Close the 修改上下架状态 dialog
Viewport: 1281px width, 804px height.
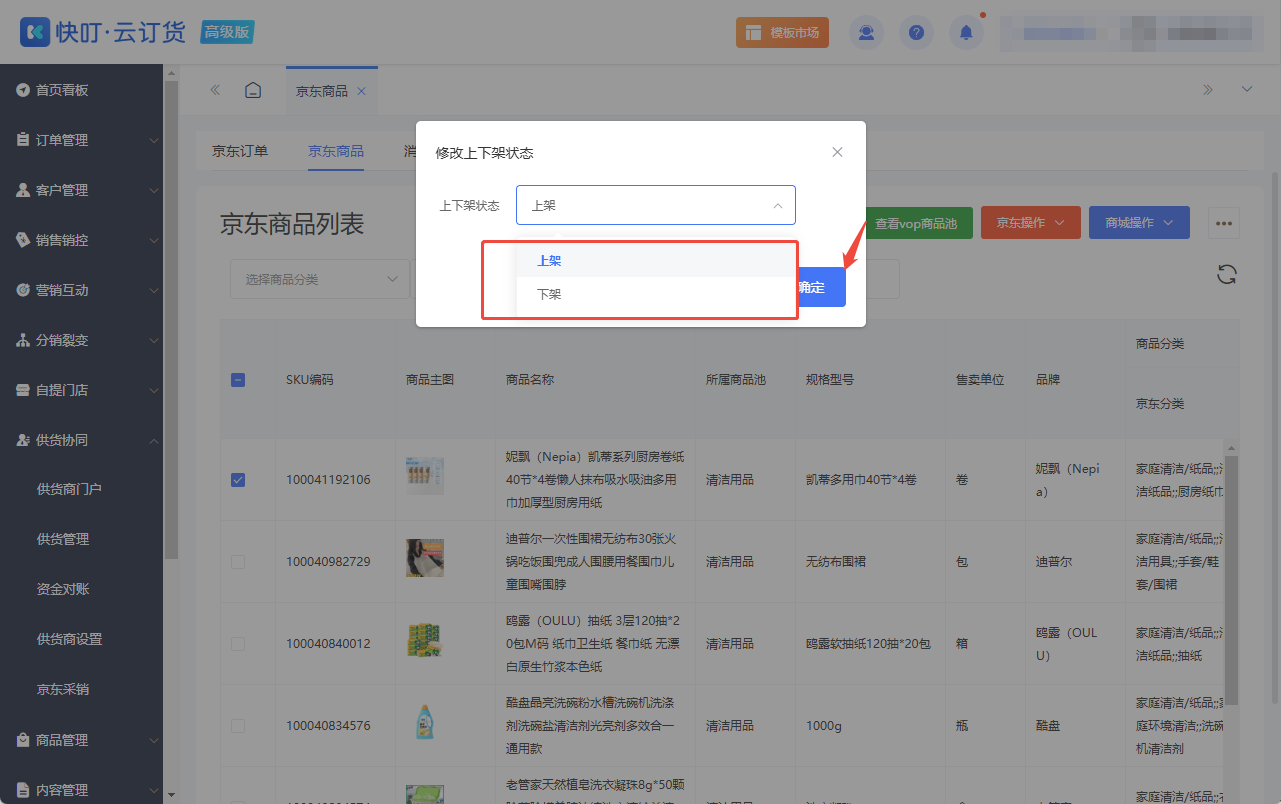pyautogui.click(x=838, y=152)
